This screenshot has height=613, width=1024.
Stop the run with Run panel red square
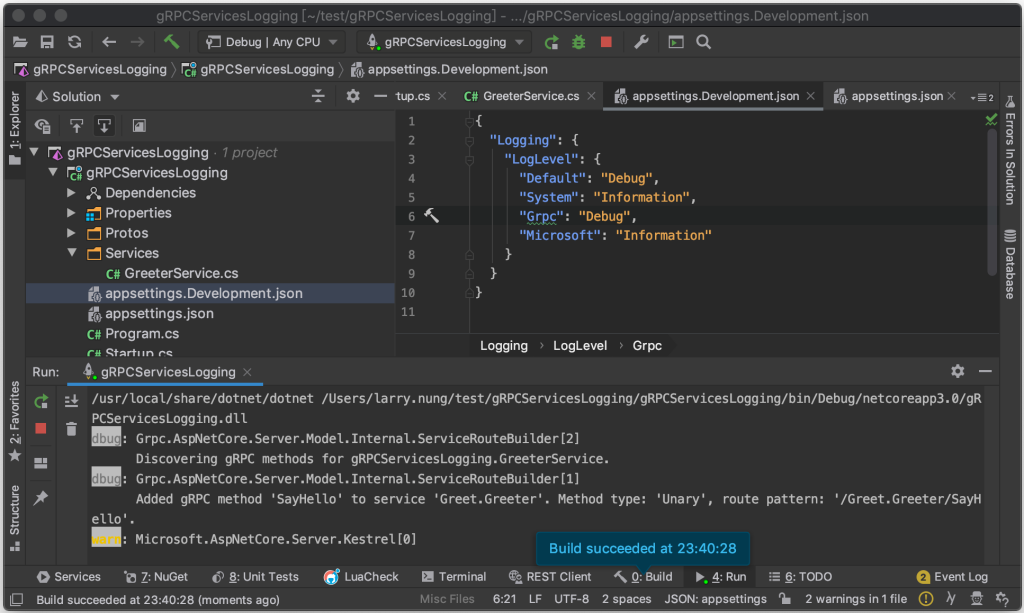(x=40, y=429)
